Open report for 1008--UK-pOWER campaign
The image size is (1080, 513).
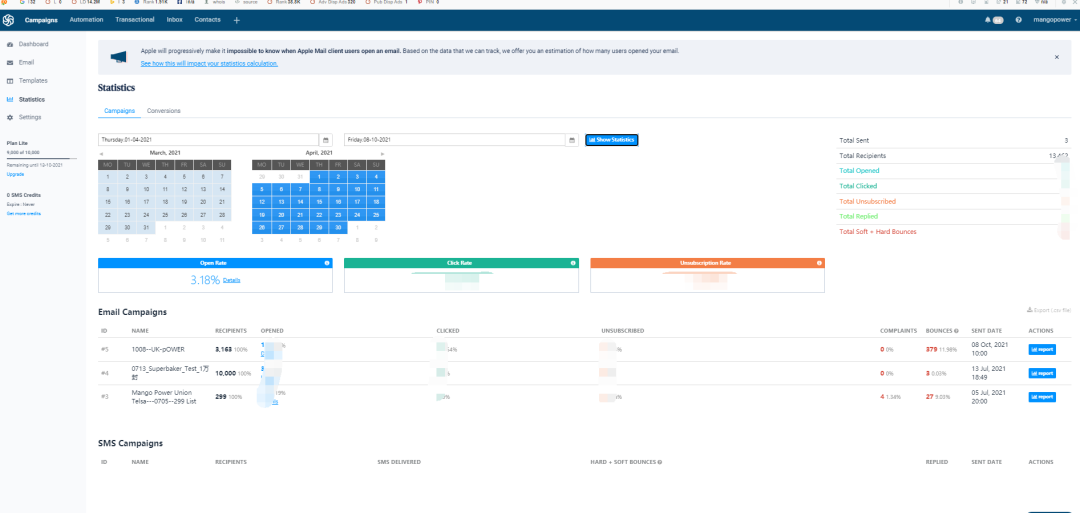coord(1041,349)
